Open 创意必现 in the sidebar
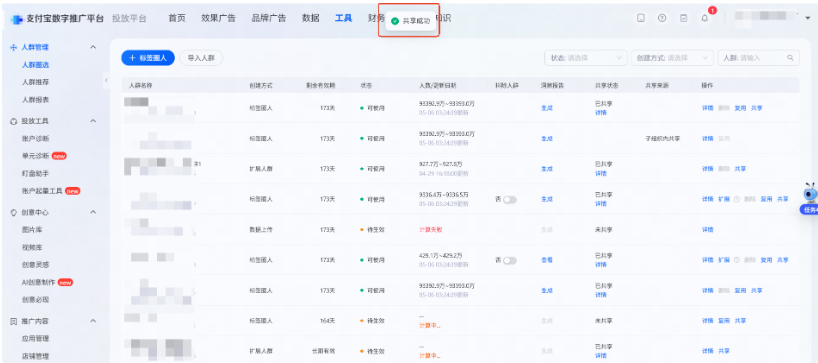Image resolution: width=818 pixels, height=363 pixels. 35,300
